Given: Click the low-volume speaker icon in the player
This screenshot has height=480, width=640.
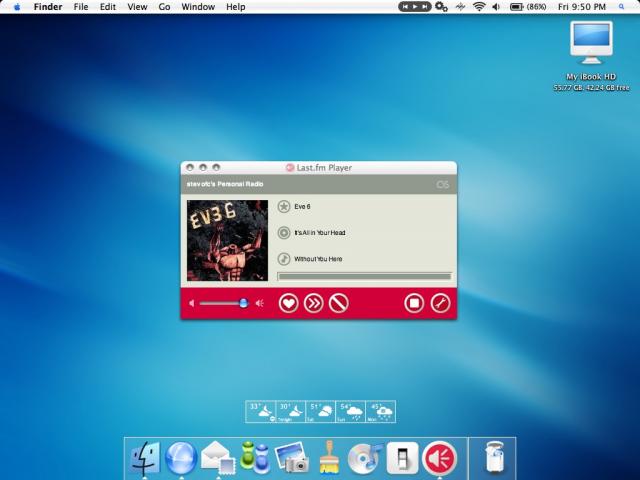Looking at the screenshot, I should click(191, 303).
